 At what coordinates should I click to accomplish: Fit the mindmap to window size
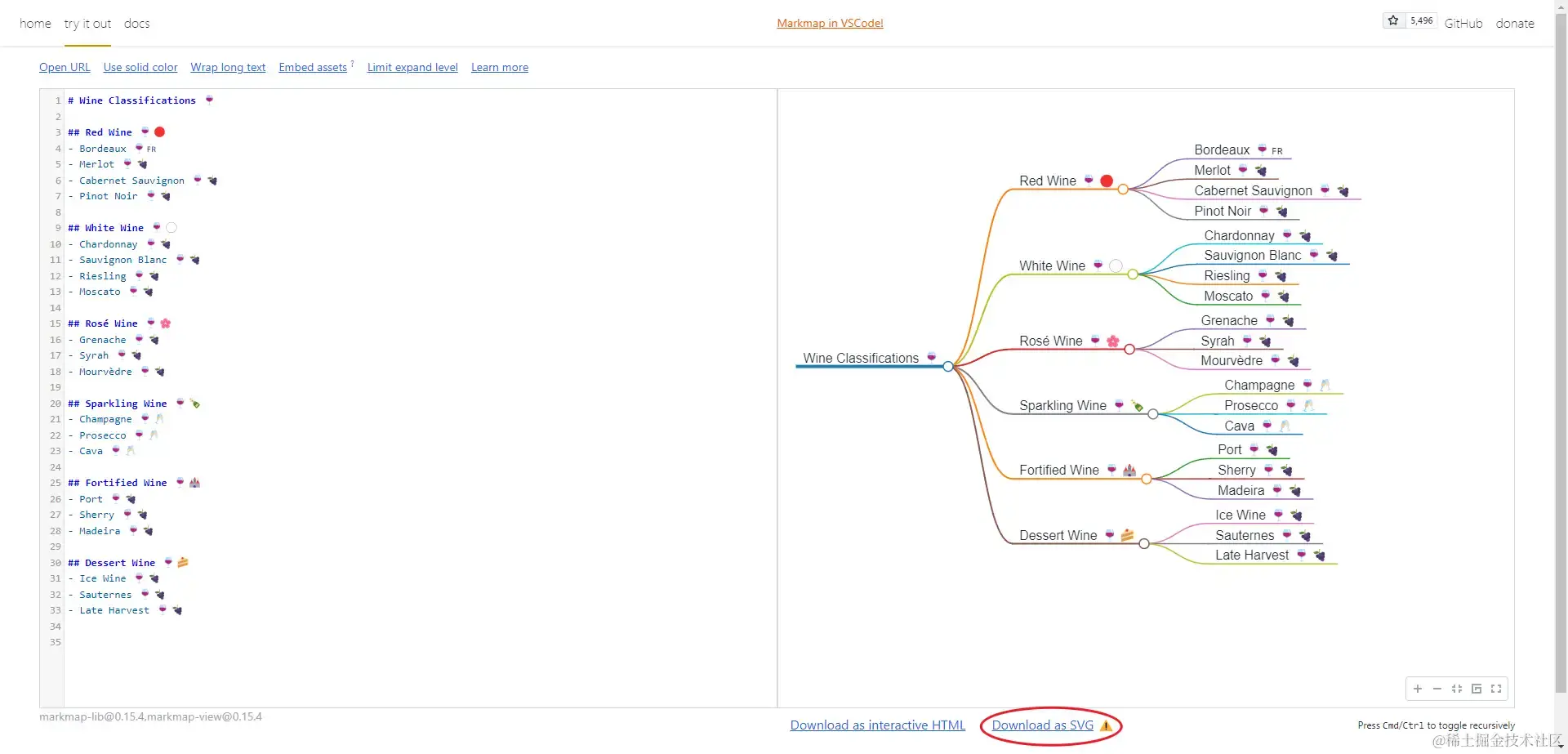click(x=1457, y=689)
